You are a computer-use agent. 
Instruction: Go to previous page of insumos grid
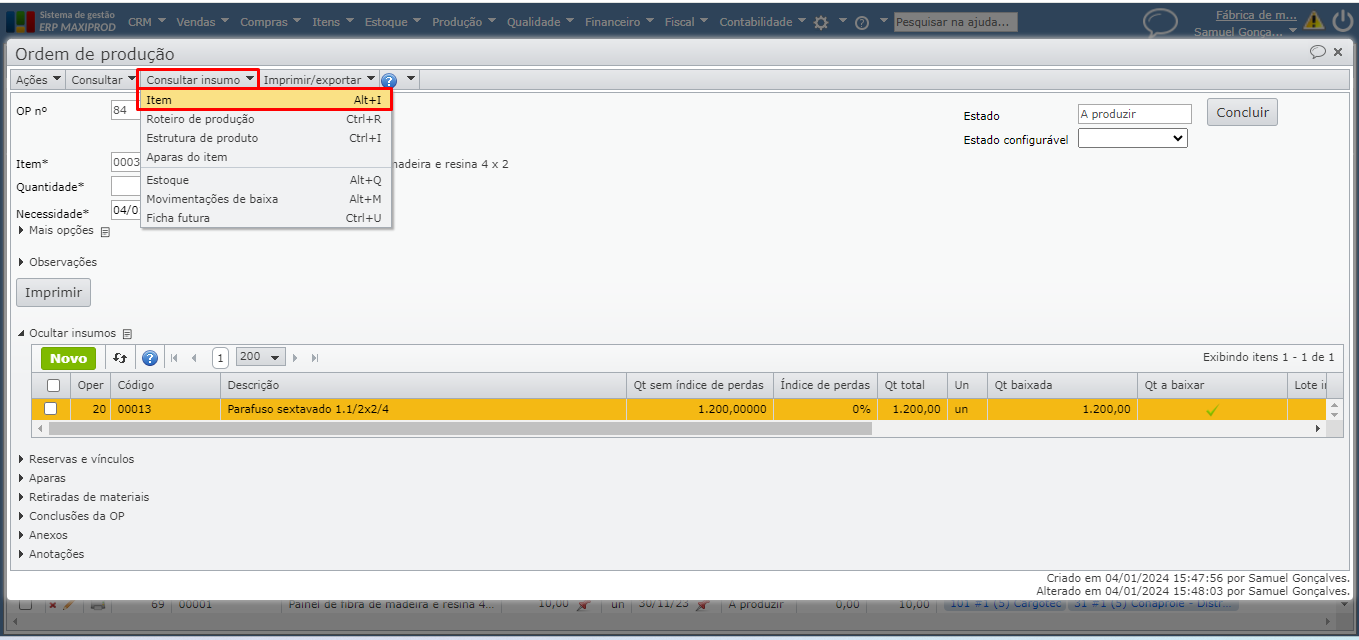coord(194,358)
